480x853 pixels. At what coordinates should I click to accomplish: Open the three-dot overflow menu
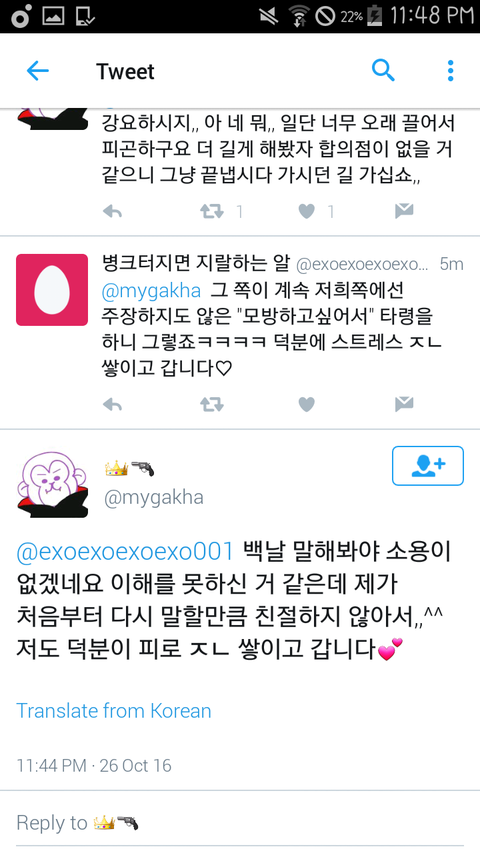click(450, 71)
